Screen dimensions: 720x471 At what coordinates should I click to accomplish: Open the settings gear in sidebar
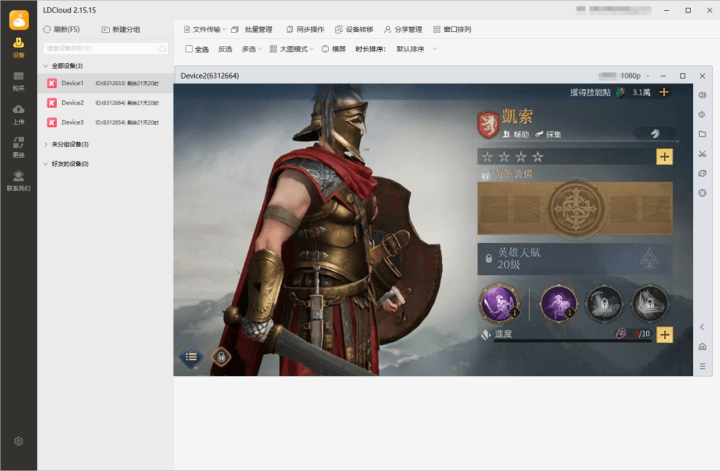(x=18, y=441)
